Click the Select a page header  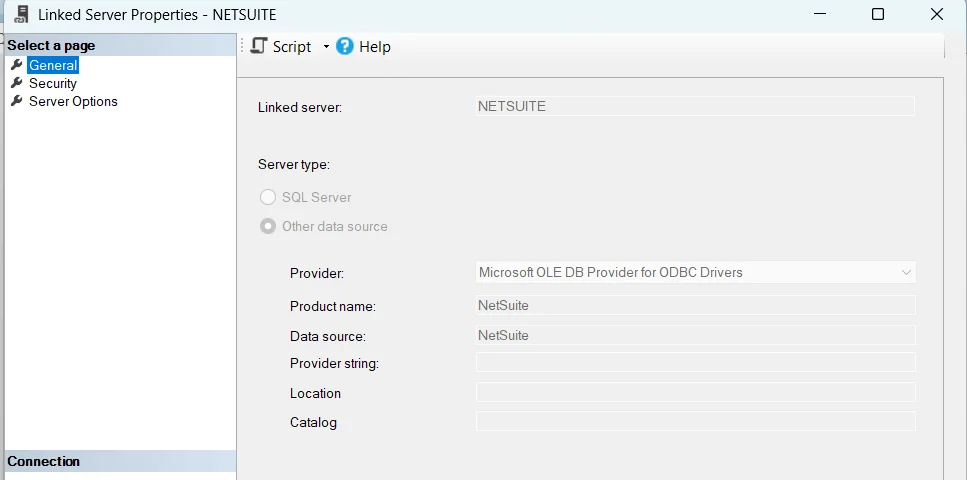coord(120,45)
